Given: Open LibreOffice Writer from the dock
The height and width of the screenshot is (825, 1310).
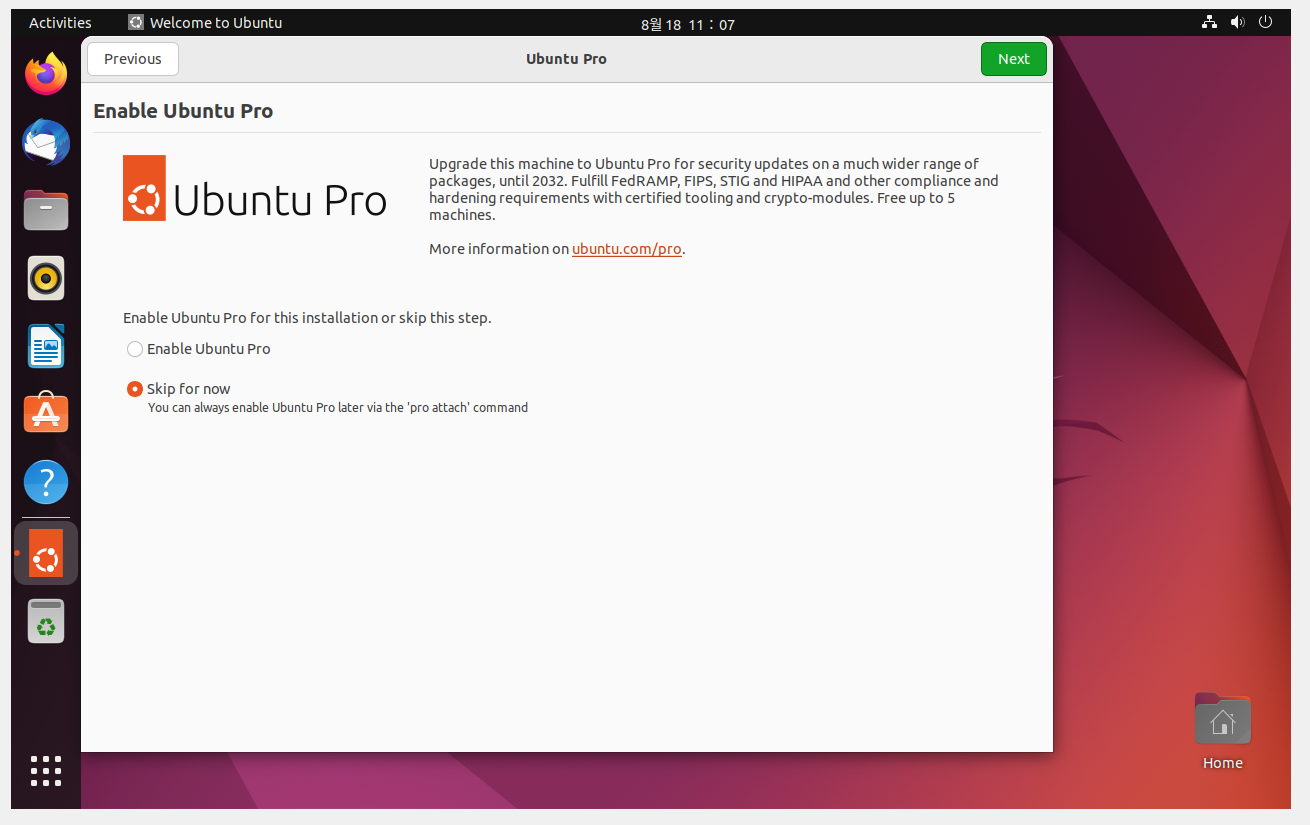Looking at the screenshot, I should pos(46,346).
